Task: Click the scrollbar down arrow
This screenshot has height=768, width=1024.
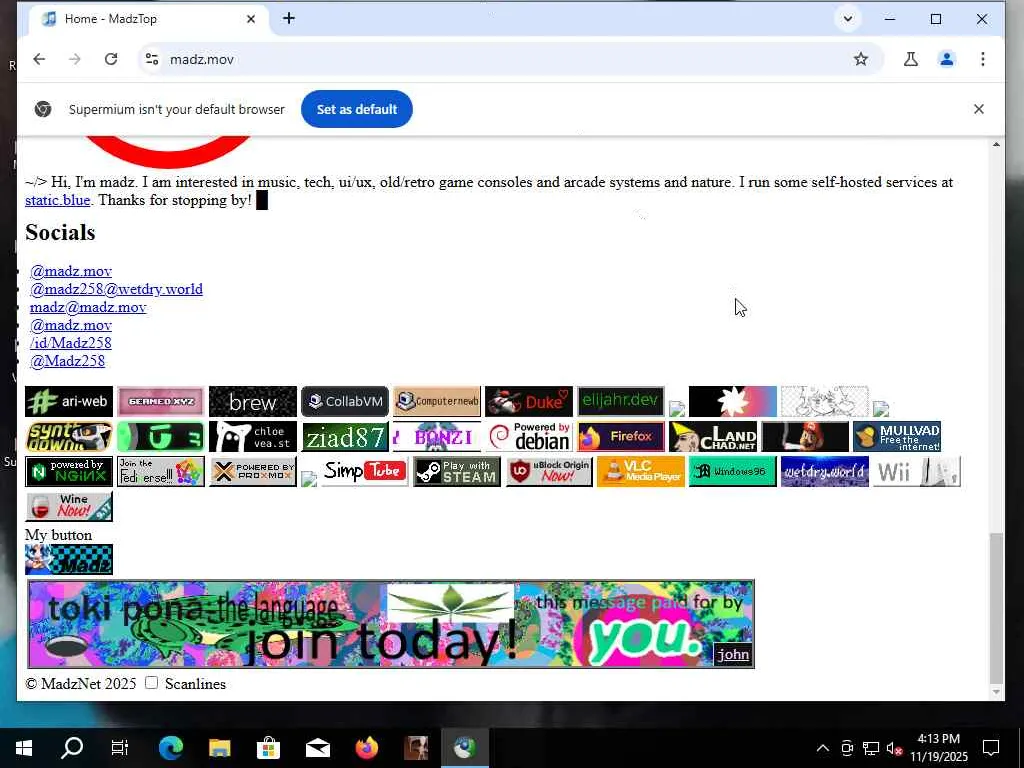Action: (x=995, y=692)
